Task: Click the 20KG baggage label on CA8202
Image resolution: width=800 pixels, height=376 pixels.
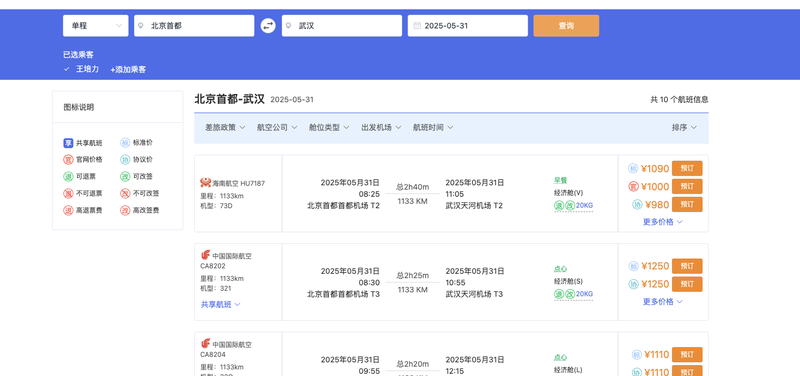Action: pyautogui.click(x=585, y=294)
